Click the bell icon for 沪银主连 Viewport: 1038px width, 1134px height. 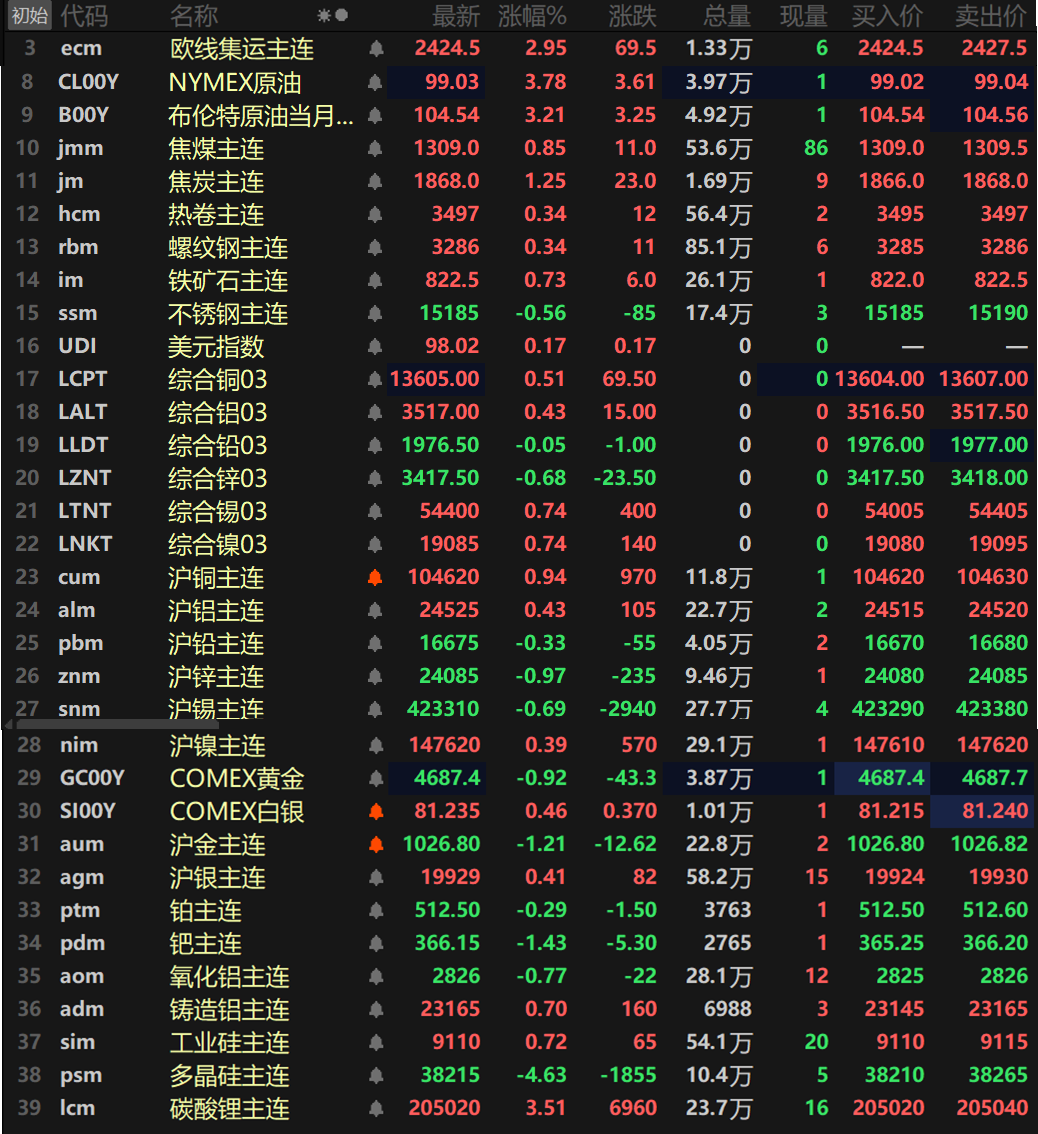click(x=376, y=877)
